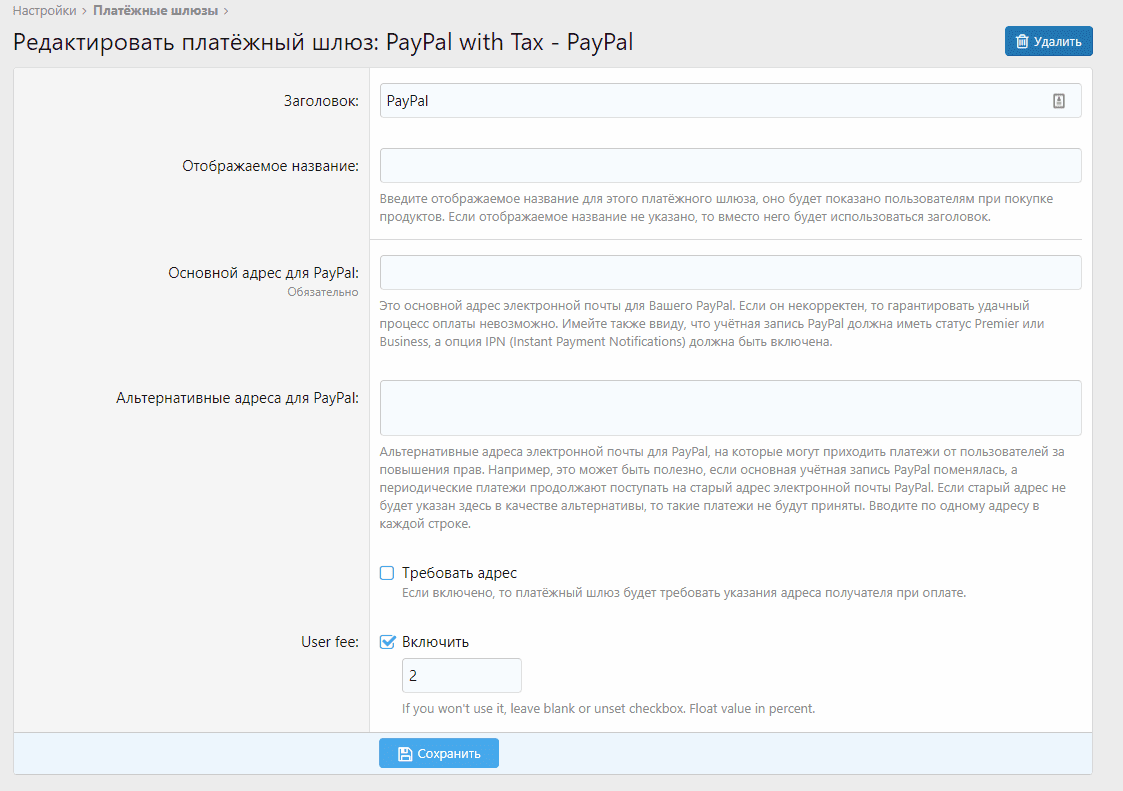Click the autofill icon in Заголовок field

[x=1059, y=101]
